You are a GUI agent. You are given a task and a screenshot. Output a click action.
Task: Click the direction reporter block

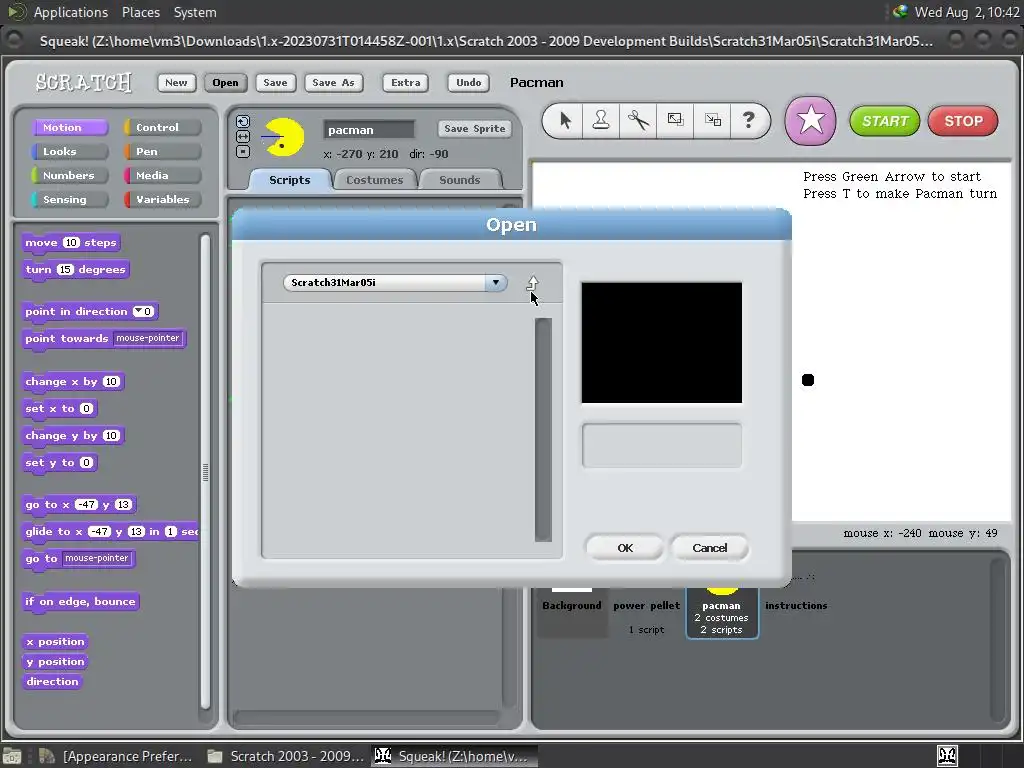tap(52, 681)
